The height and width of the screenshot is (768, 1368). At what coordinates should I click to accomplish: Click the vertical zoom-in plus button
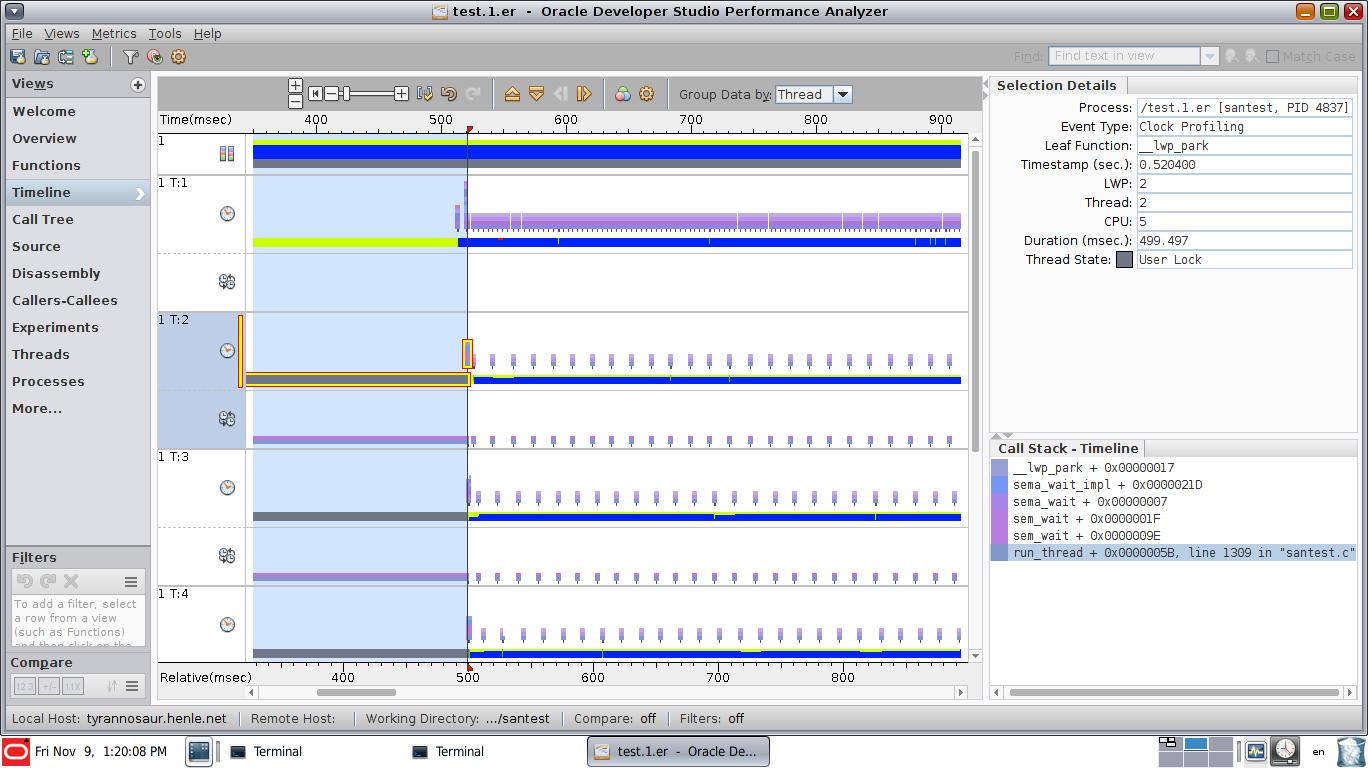click(x=295, y=86)
